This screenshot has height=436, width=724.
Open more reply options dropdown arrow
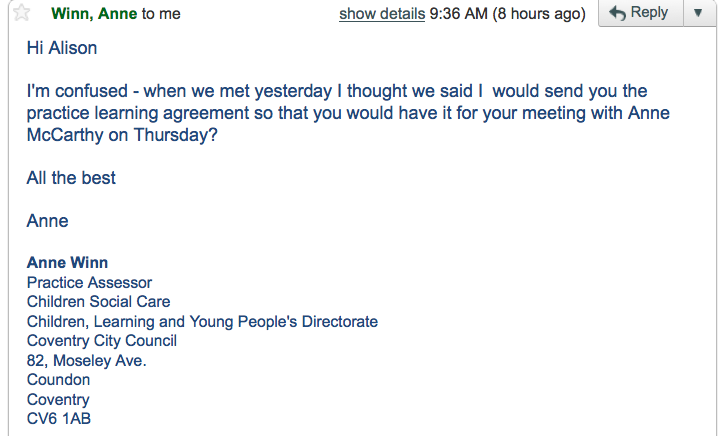click(x=698, y=13)
